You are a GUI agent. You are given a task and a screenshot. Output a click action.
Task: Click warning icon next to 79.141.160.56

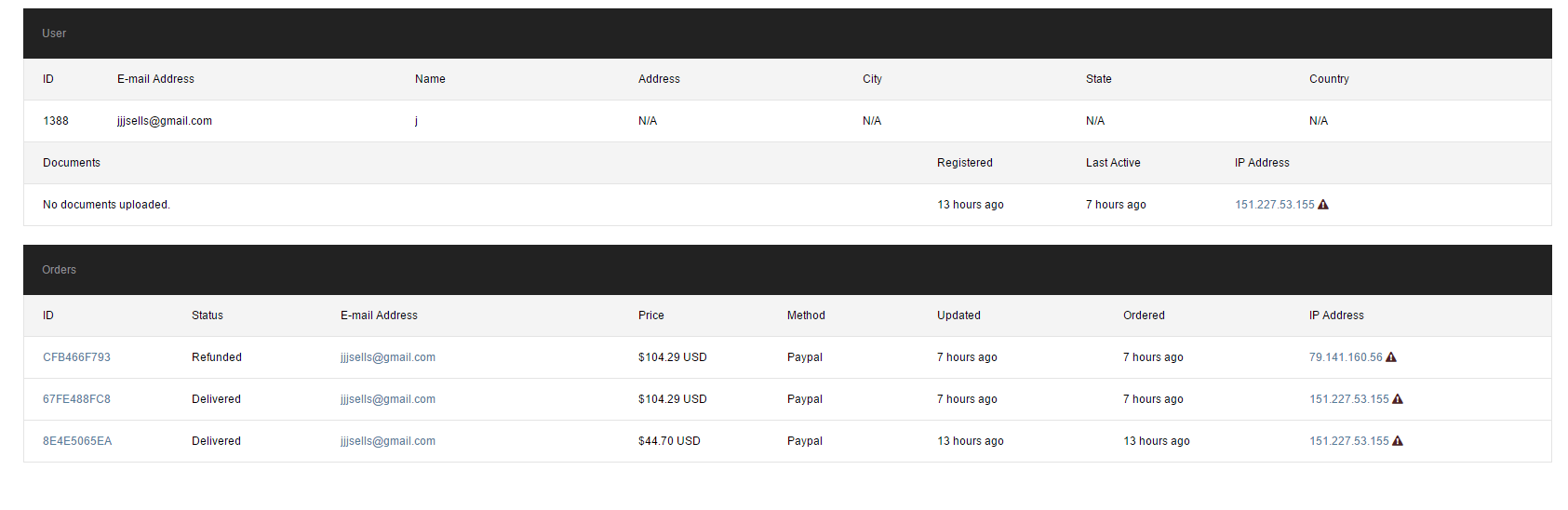(x=1391, y=357)
